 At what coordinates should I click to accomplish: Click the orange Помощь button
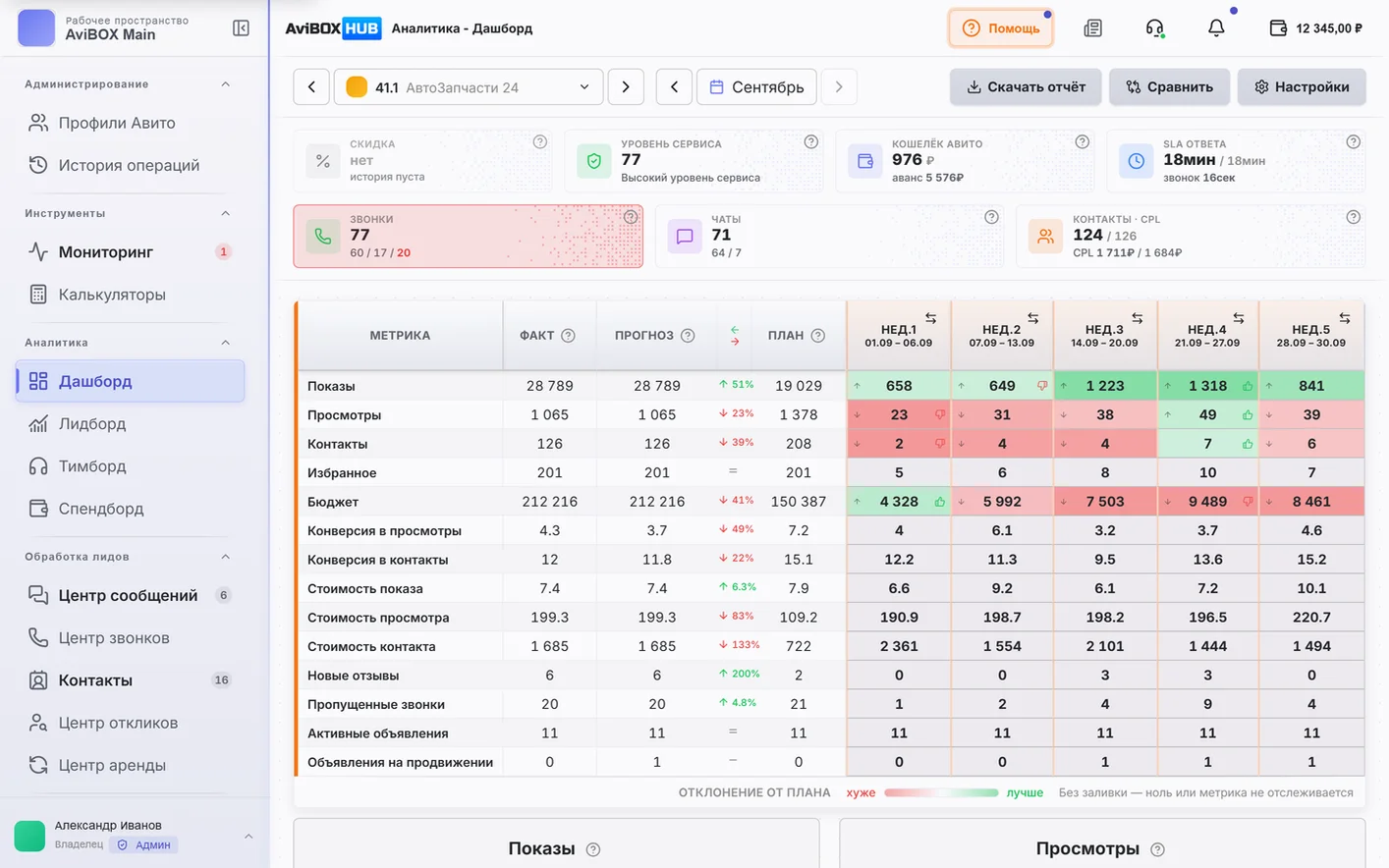pos(1001,28)
